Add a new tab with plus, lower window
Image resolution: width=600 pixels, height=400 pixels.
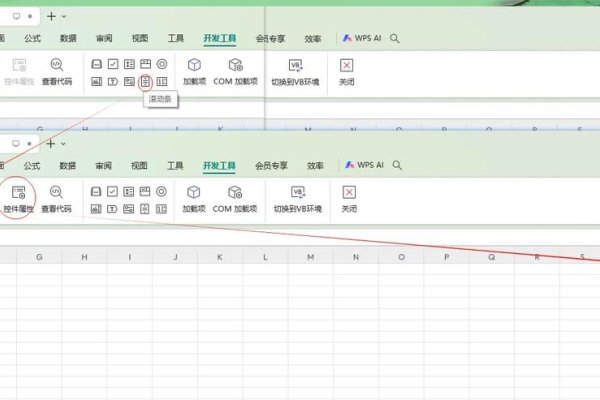tap(51, 144)
